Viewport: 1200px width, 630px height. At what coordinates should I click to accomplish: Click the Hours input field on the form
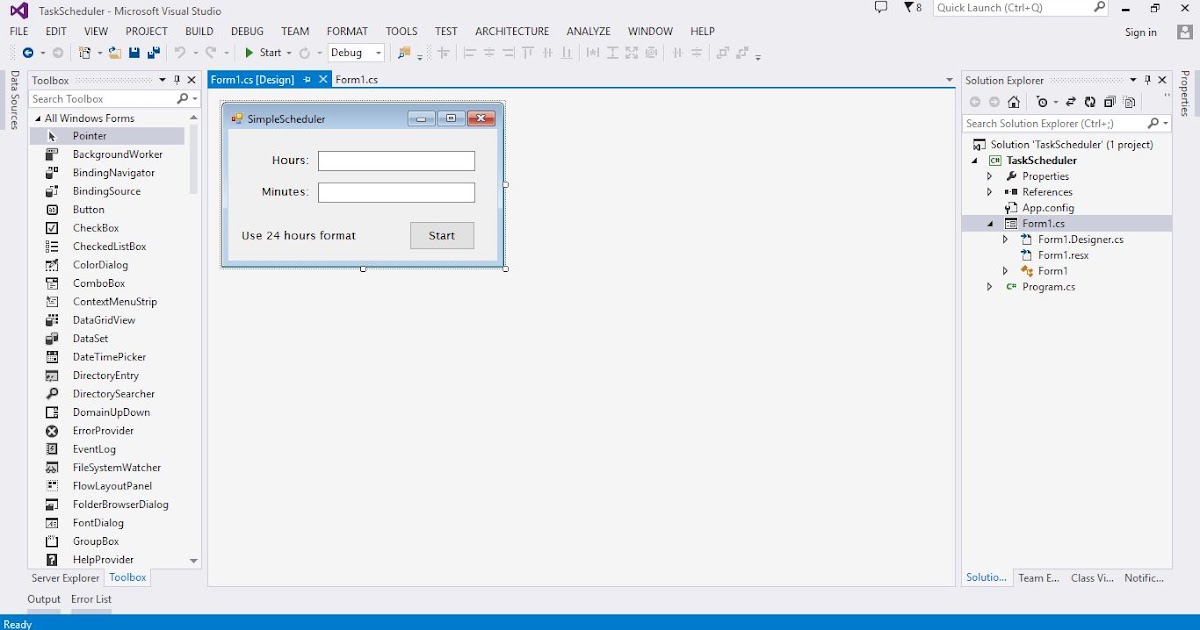[x=396, y=160]
